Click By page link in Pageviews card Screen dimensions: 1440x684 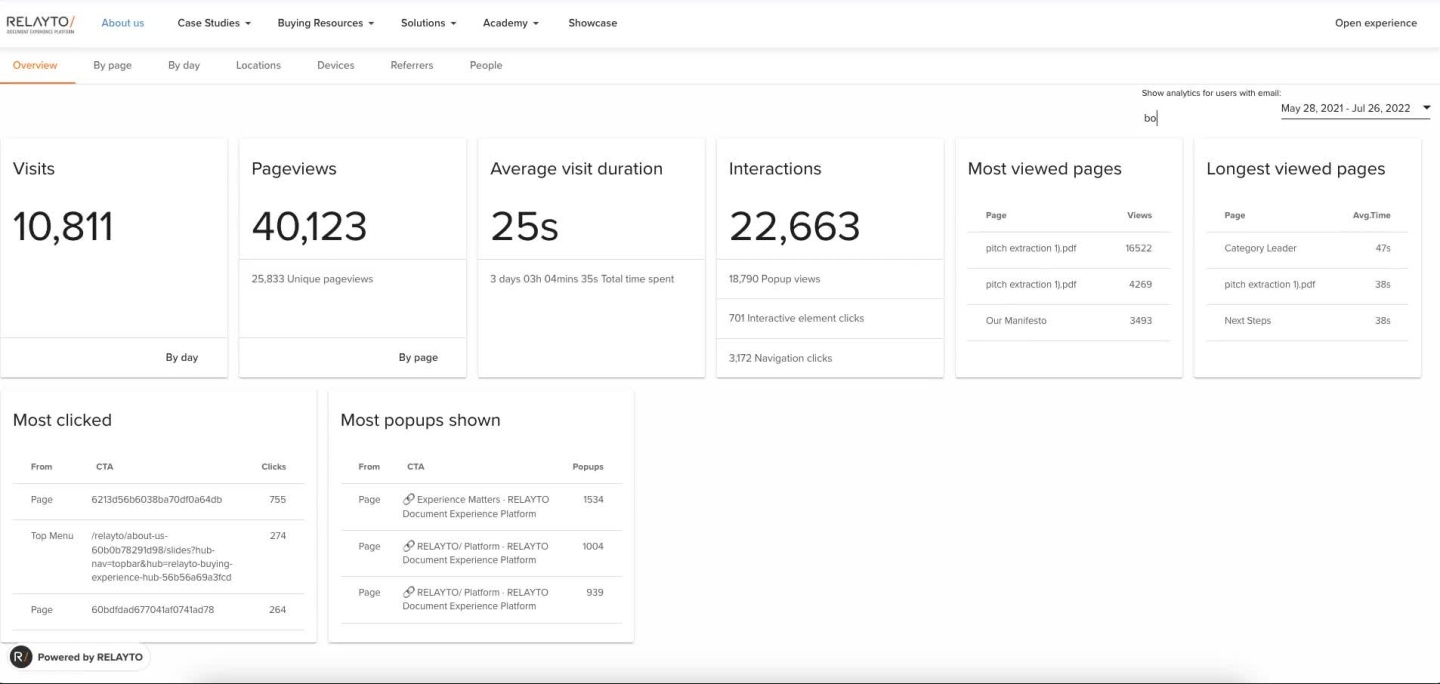click(x=418, y=357)
